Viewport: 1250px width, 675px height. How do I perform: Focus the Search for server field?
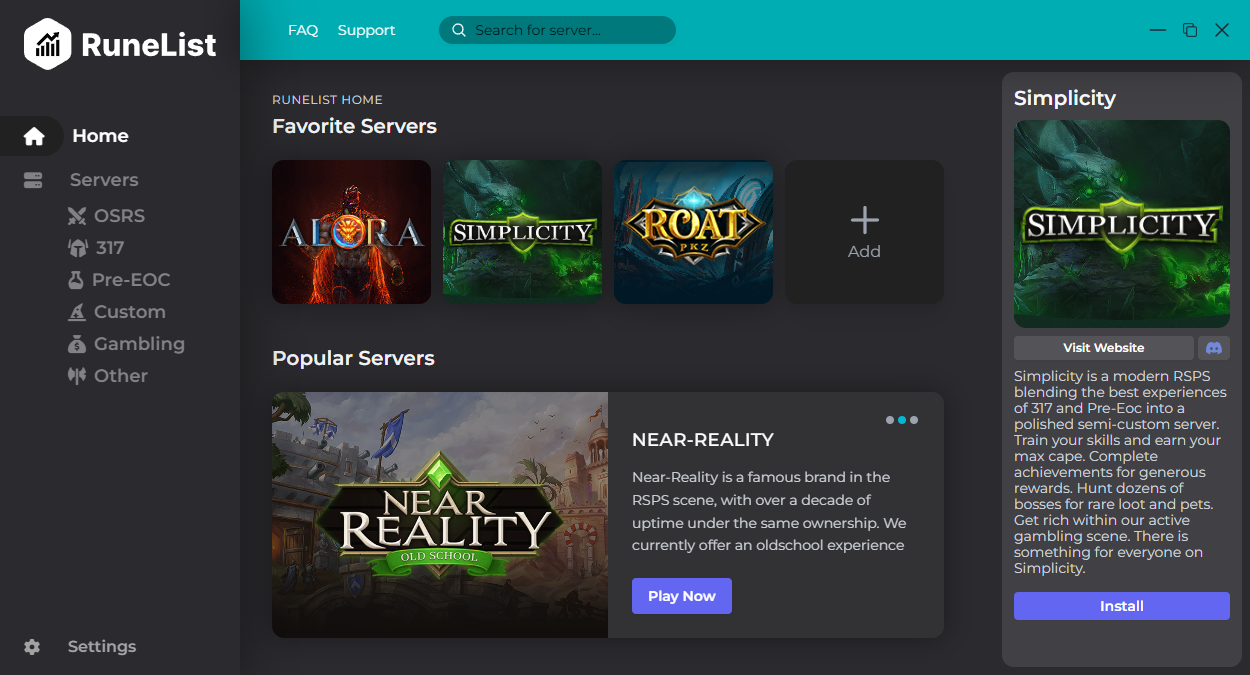tap(557, 30)
